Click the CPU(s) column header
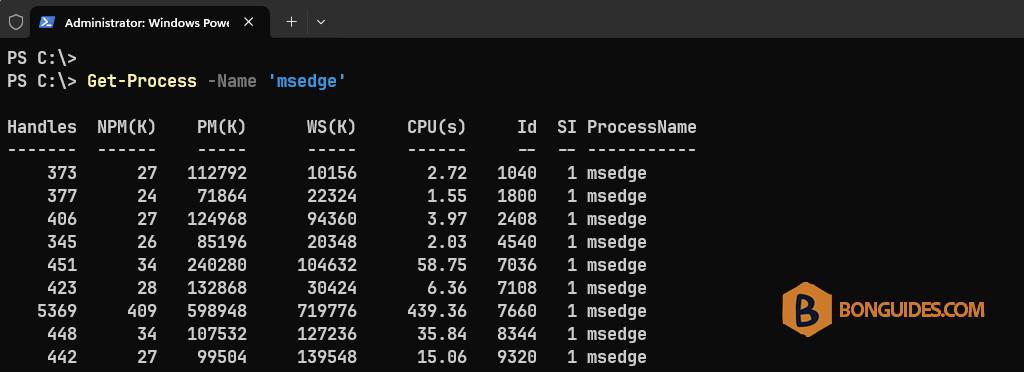This screenshot has height=372, width=1024. (x=437, y=127)
